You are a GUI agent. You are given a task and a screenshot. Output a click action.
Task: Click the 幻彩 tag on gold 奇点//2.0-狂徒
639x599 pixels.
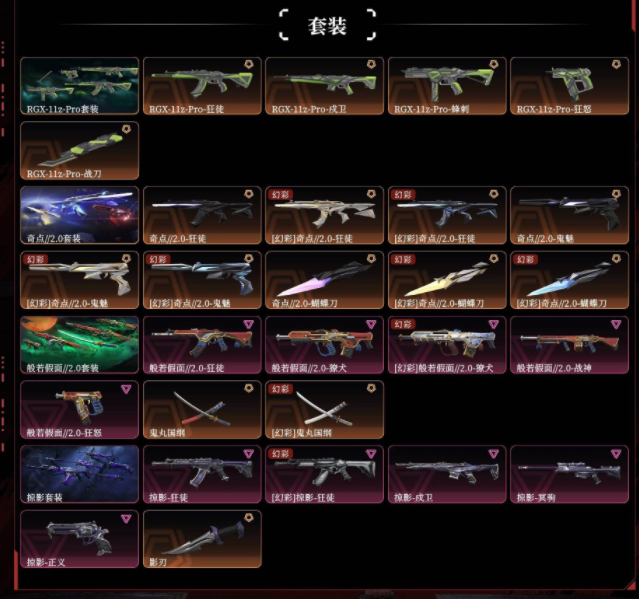pyautogui.click(x=280, y=194)
